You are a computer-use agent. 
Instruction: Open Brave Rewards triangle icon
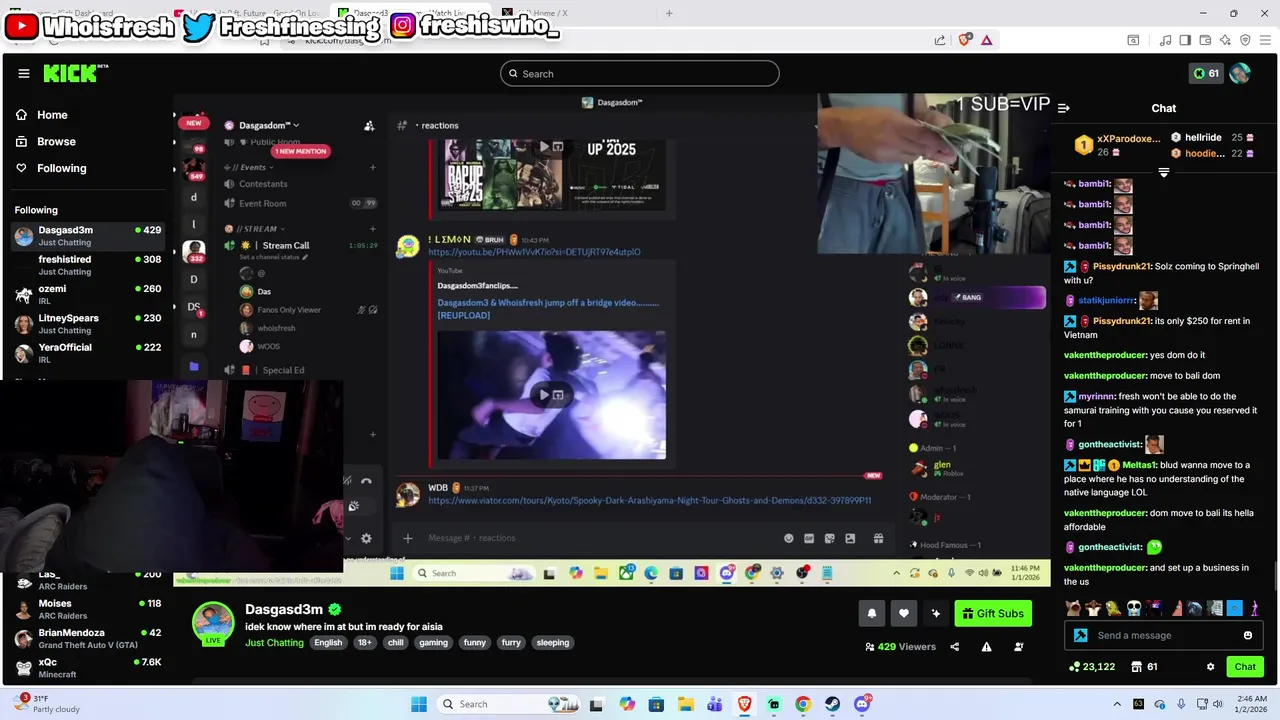[987, 40]
